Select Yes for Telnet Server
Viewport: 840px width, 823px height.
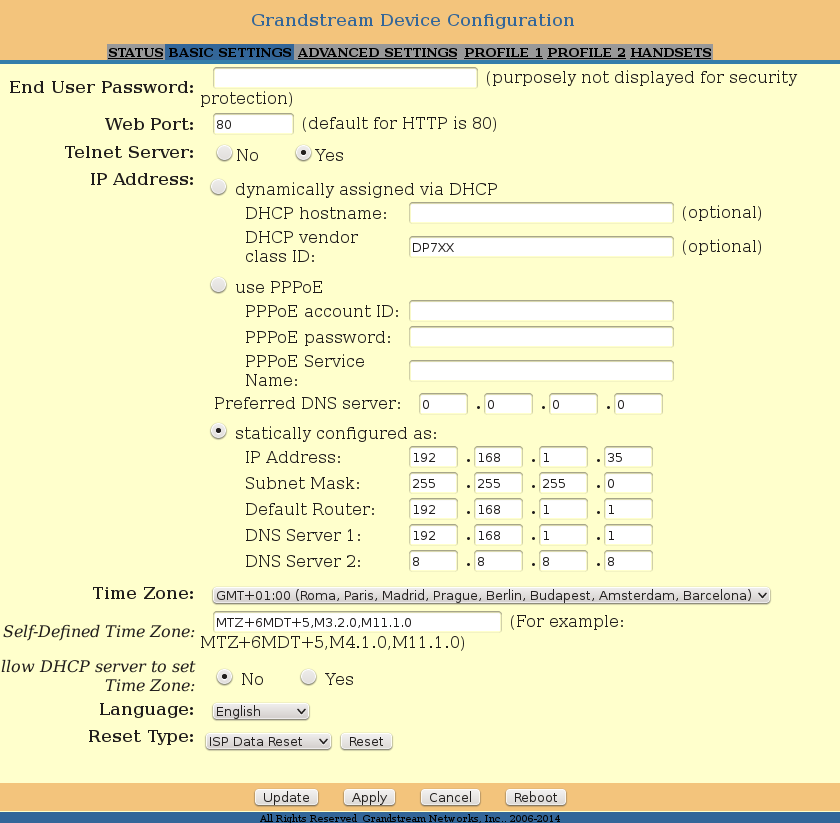pos(303,154)
